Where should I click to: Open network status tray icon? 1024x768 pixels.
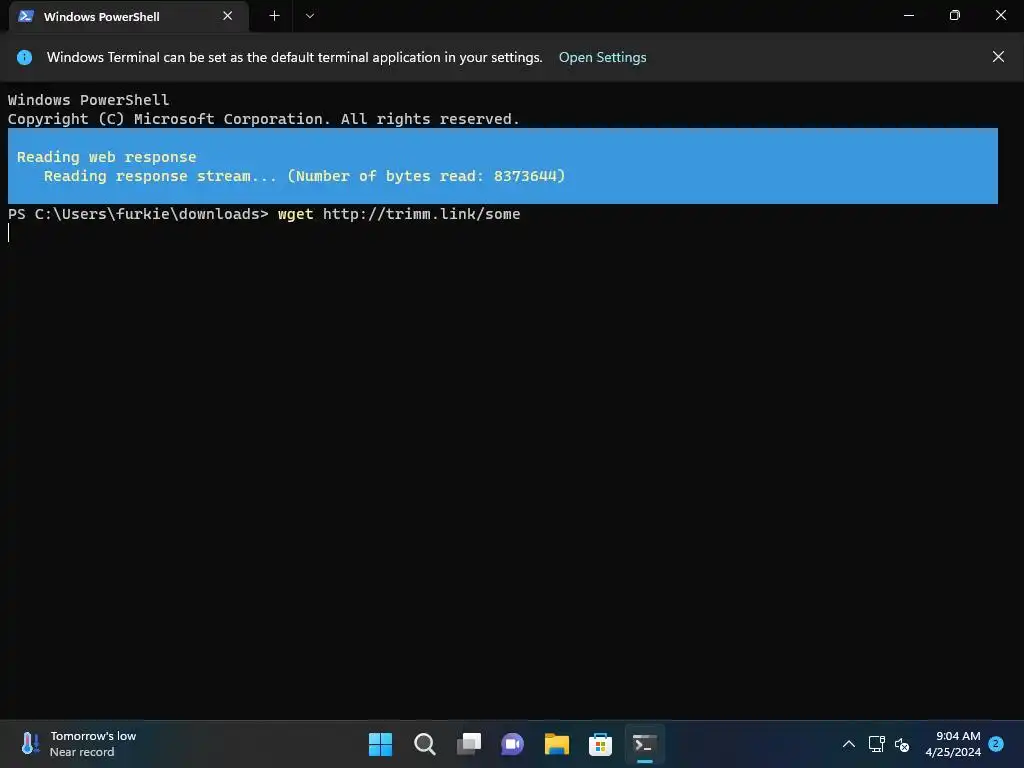point(876,744)
